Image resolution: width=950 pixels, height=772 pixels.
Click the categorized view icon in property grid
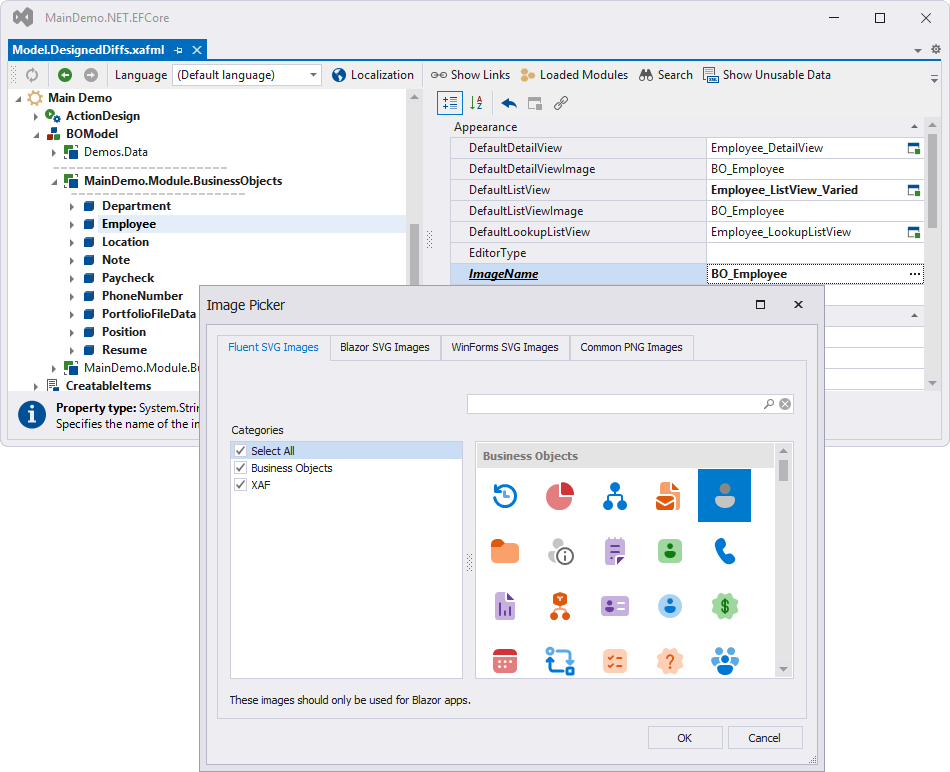pyautogui.click(x=450, y=103)
